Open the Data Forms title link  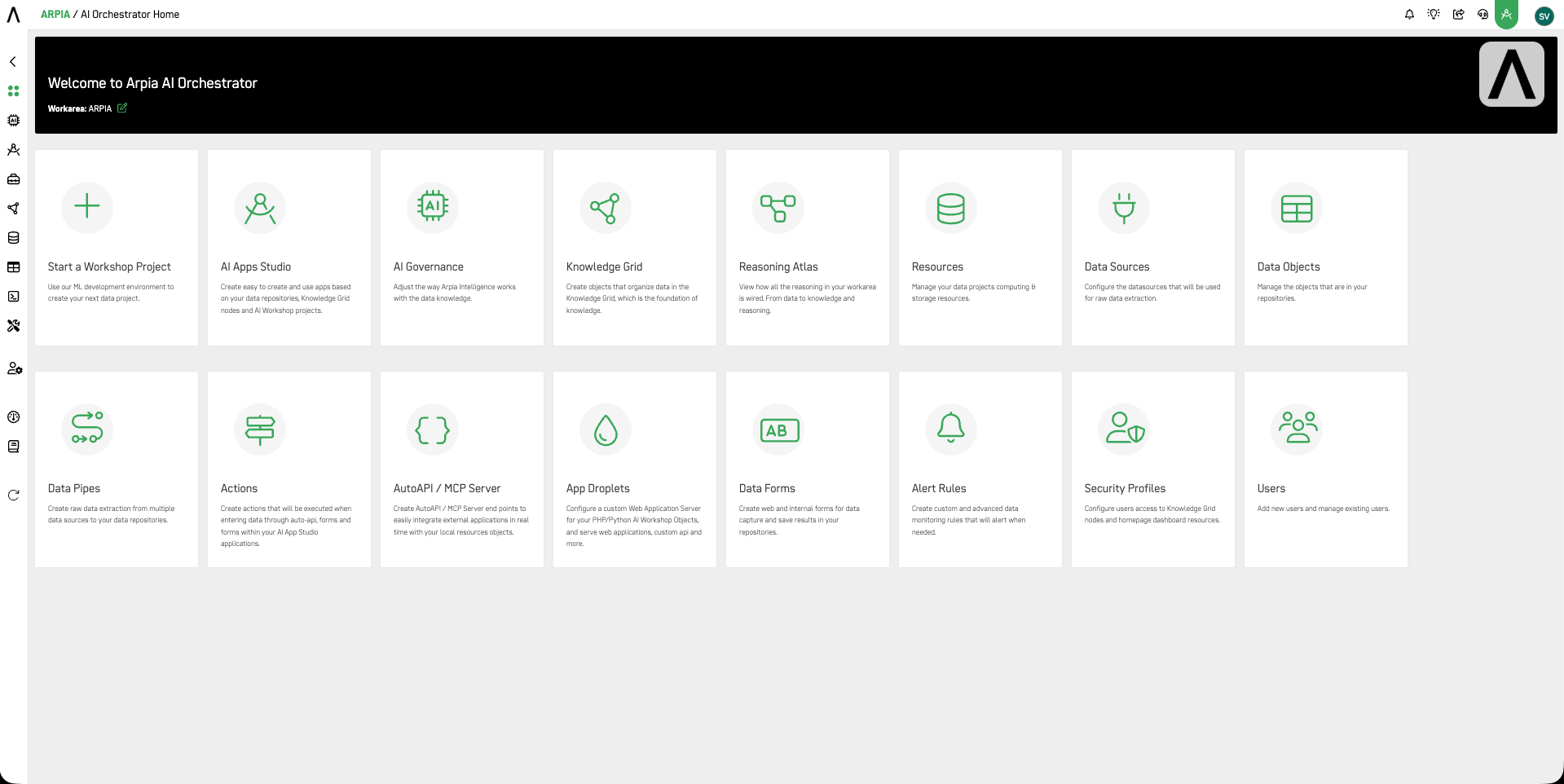(767, 488)
